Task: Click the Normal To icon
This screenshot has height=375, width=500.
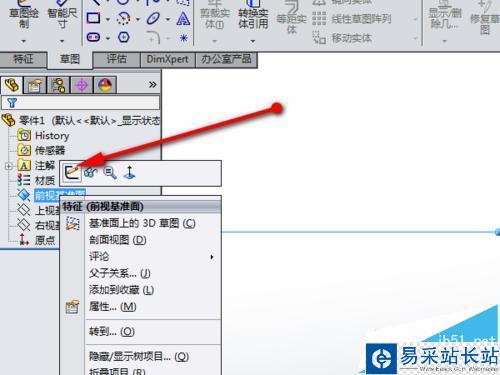Action: click(130, 173)
